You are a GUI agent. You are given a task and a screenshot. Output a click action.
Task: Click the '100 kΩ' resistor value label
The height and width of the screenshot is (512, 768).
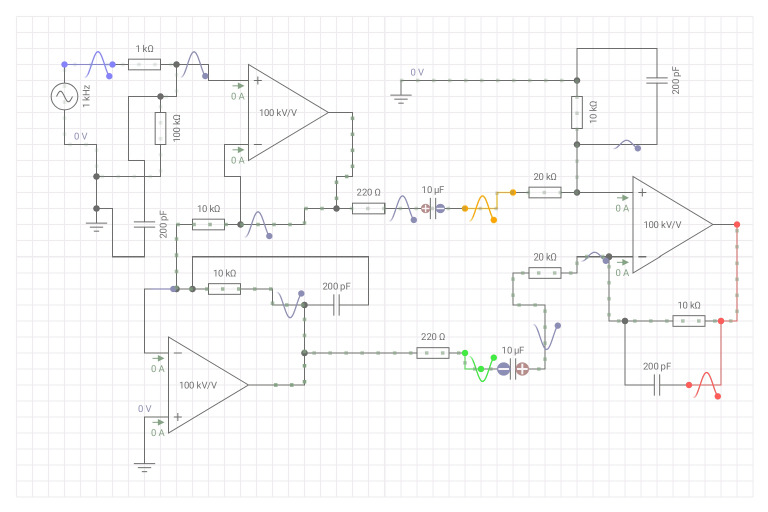pos(177,128)
